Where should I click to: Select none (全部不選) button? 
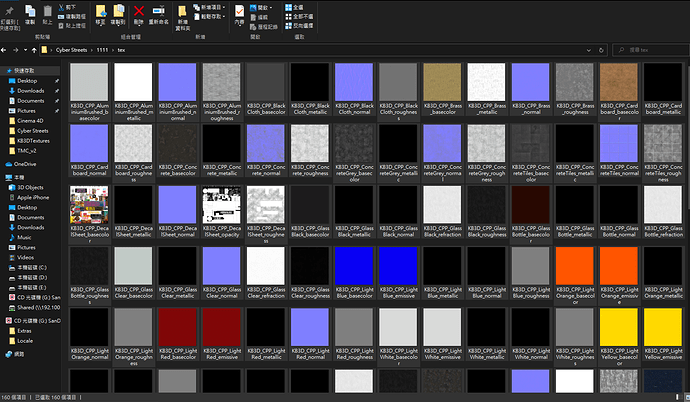coord(299,17)
